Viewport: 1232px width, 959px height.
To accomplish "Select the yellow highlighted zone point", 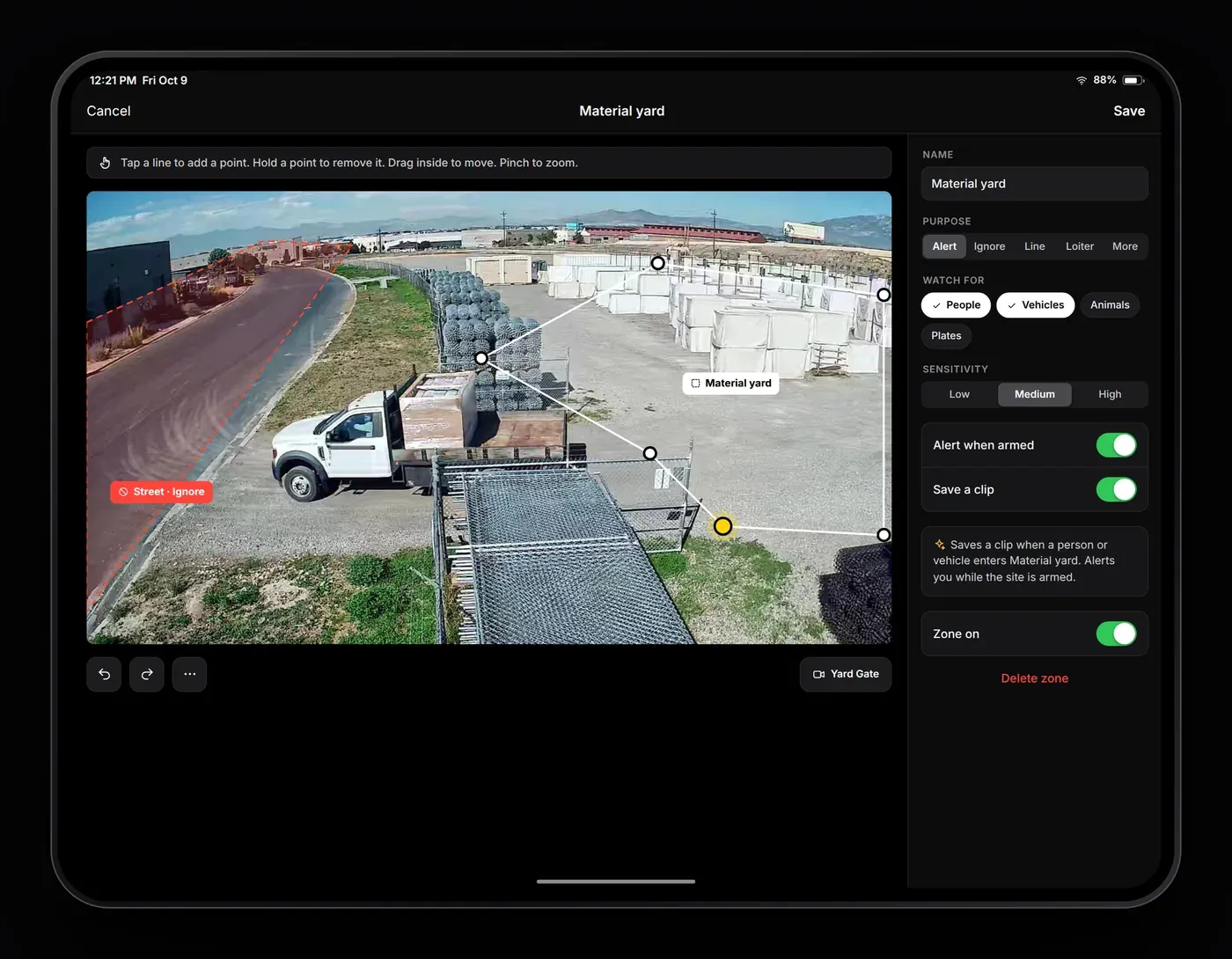I will point(722,526).
